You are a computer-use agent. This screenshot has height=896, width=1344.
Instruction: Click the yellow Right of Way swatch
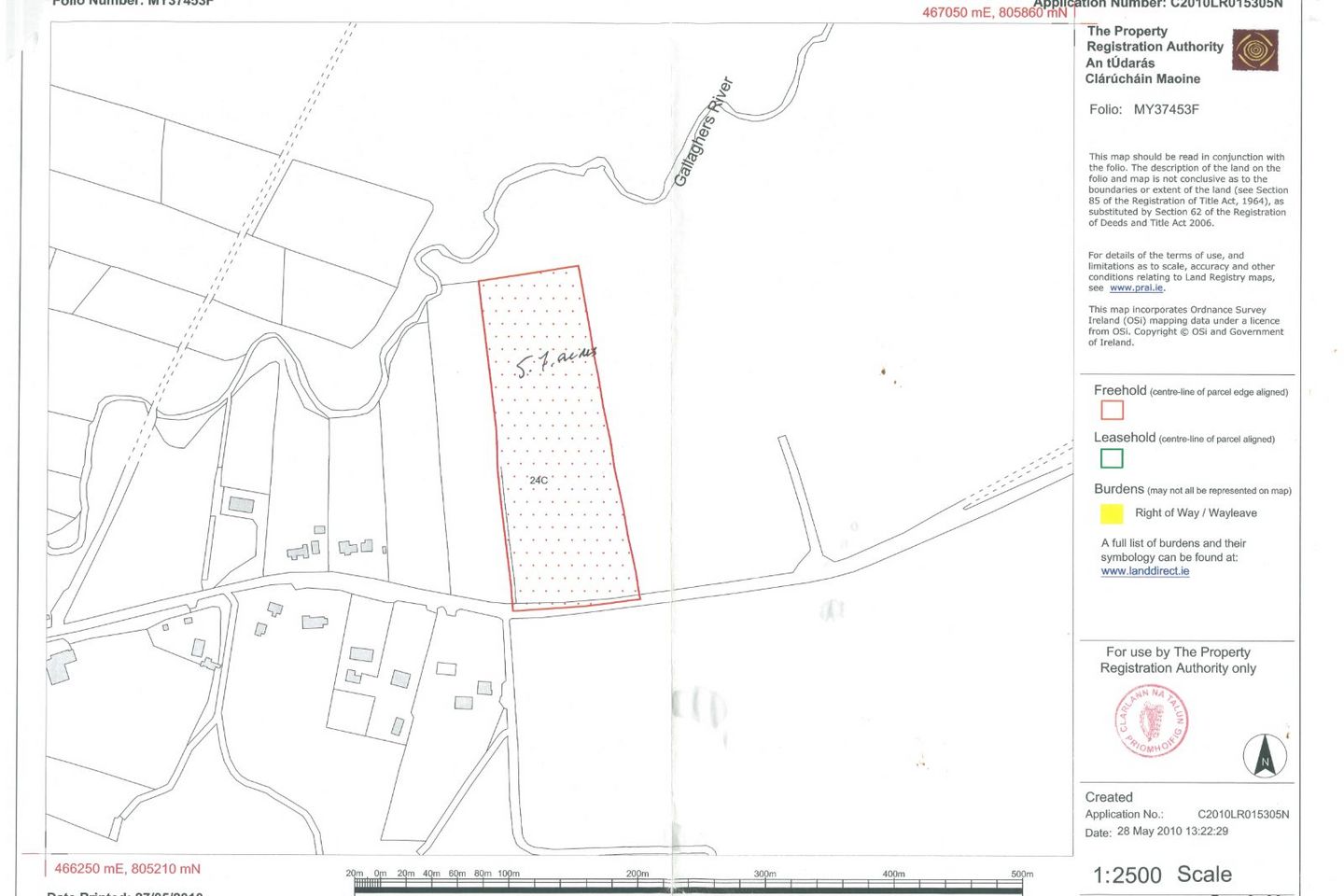click(1112, 513)
